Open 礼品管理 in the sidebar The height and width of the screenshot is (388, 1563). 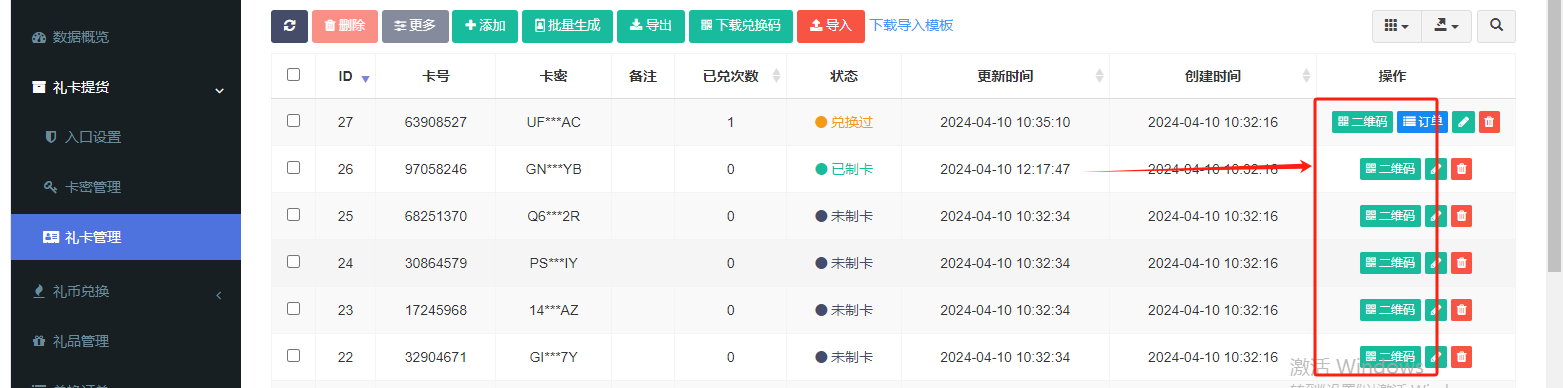126,341
